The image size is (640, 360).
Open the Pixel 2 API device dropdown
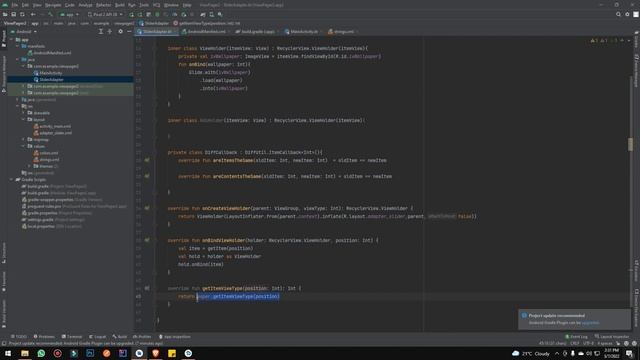point(105,14)
